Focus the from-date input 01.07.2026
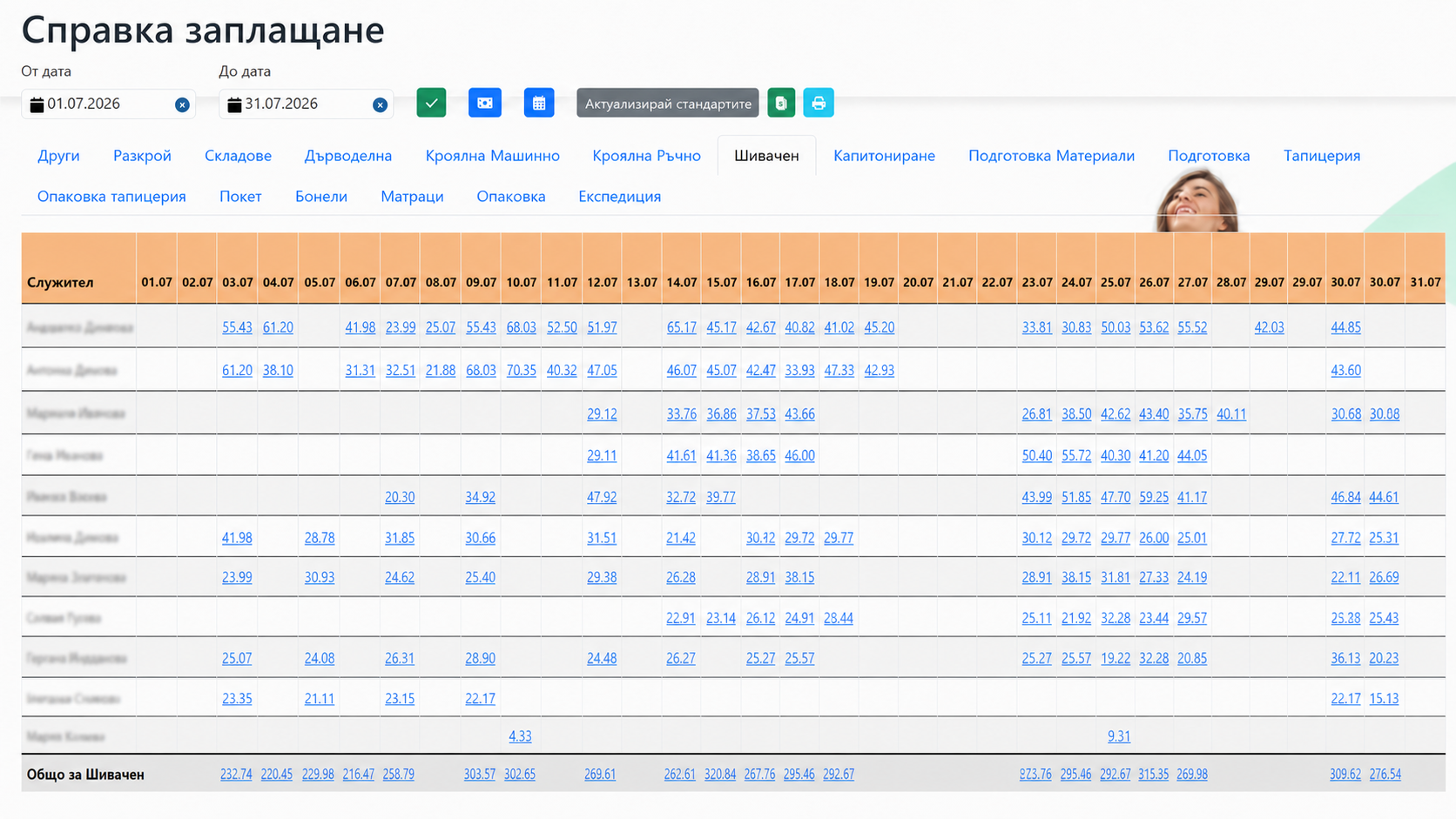The height and width of the screenshot is (819, 1456). pos(108,104)
